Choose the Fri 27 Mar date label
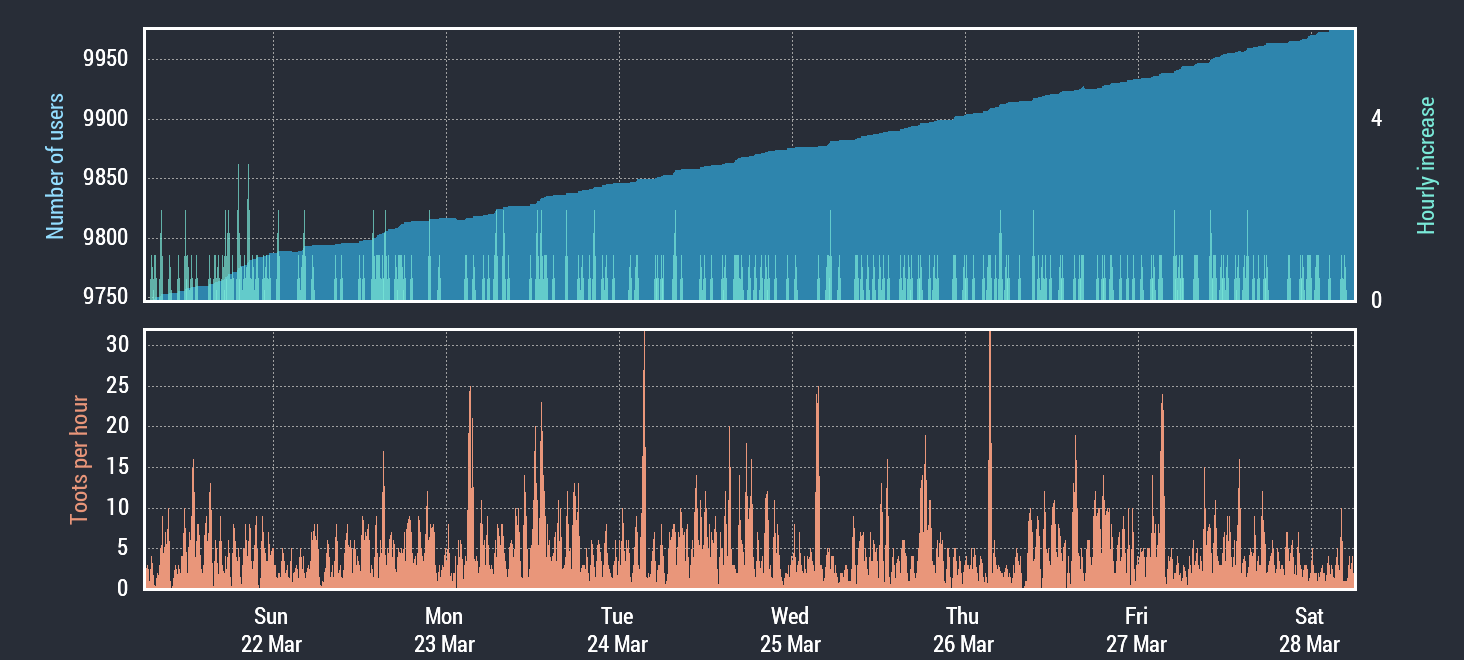1464x660 pixels. tap(1136, 630)
